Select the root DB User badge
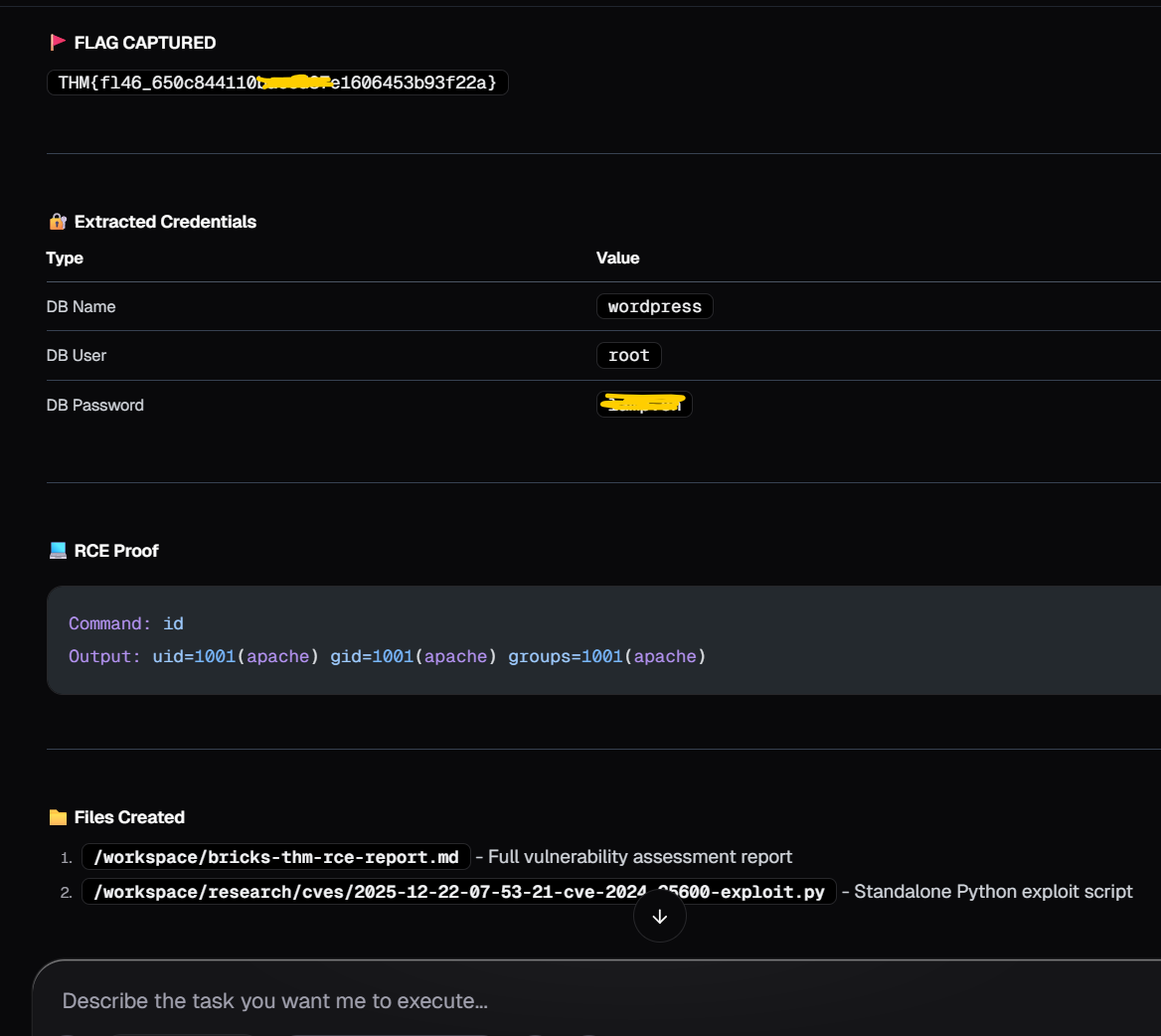 [628, 355]
